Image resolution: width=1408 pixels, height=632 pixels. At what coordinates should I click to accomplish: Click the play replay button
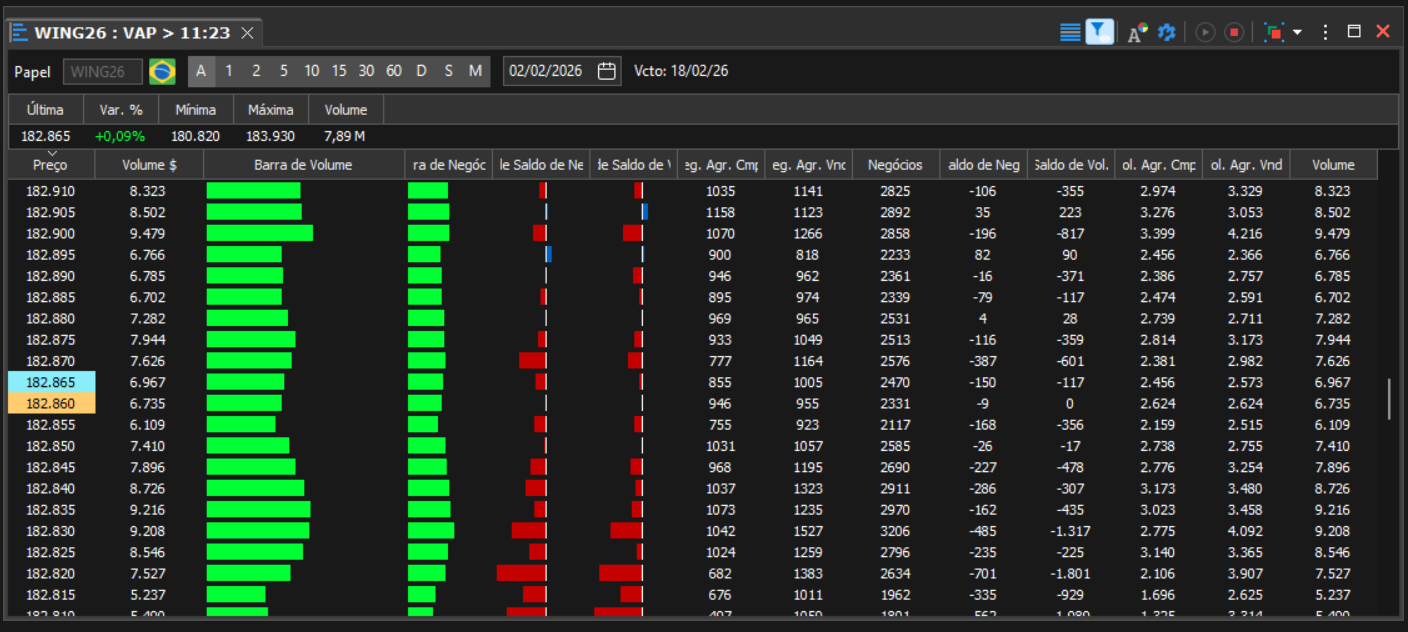[x=1205, y=32]
